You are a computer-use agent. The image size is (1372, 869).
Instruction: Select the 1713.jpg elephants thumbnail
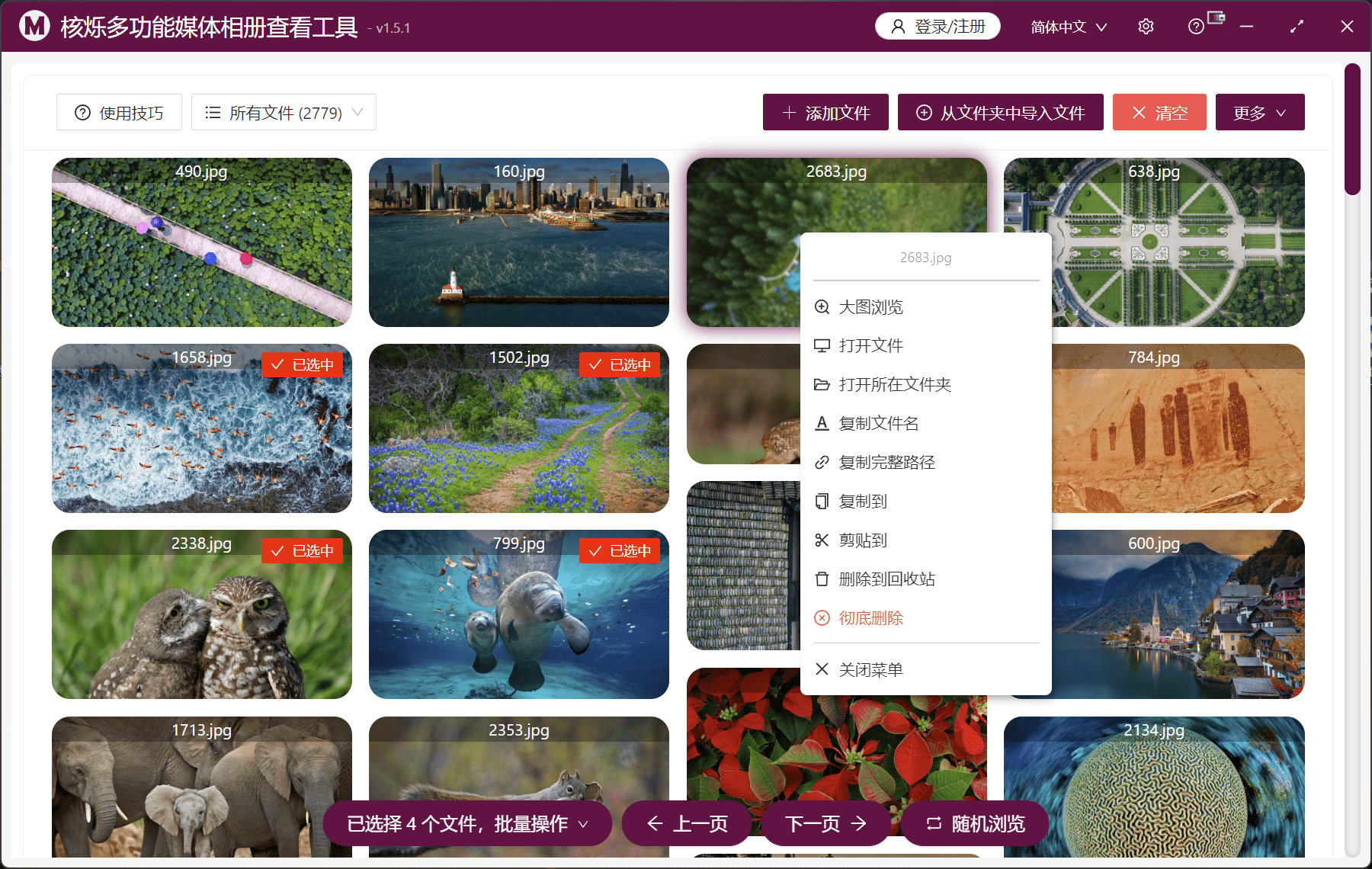coord(202,787)
